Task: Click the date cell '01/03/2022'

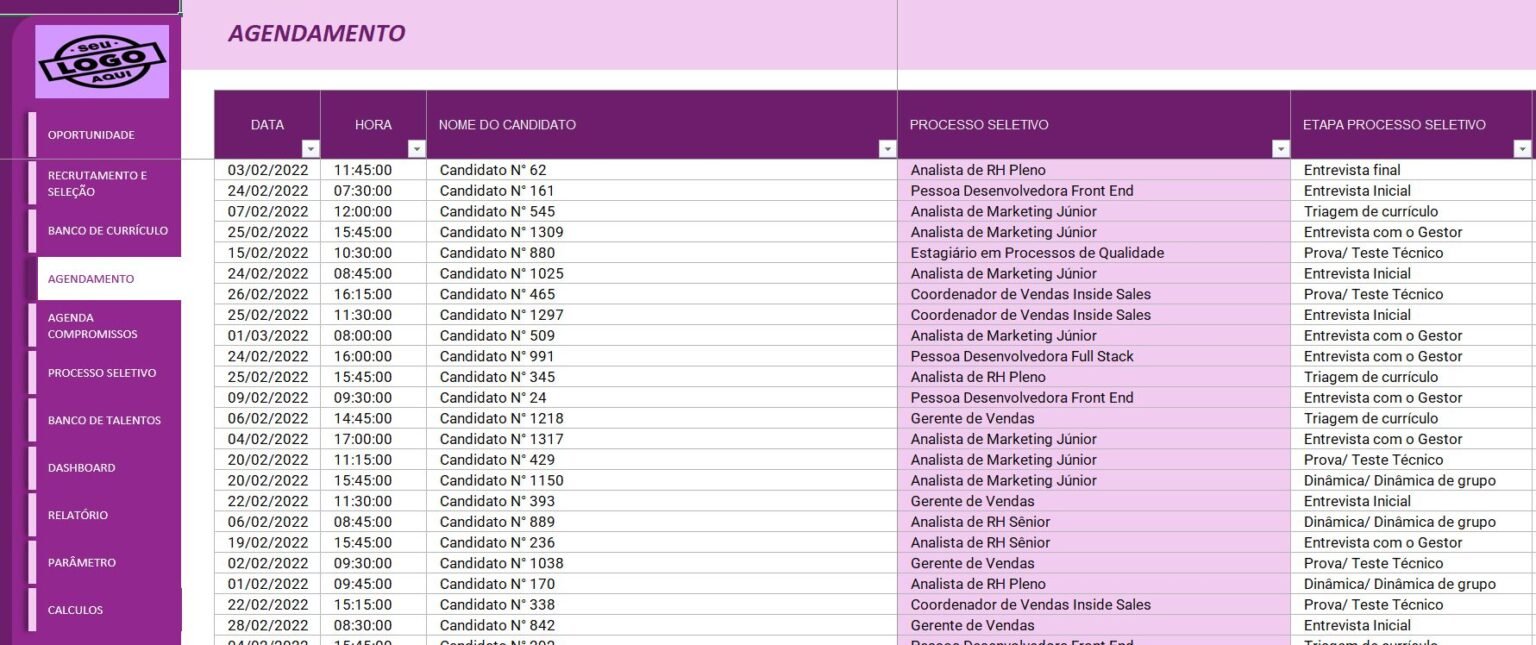Action: point(267,335)
